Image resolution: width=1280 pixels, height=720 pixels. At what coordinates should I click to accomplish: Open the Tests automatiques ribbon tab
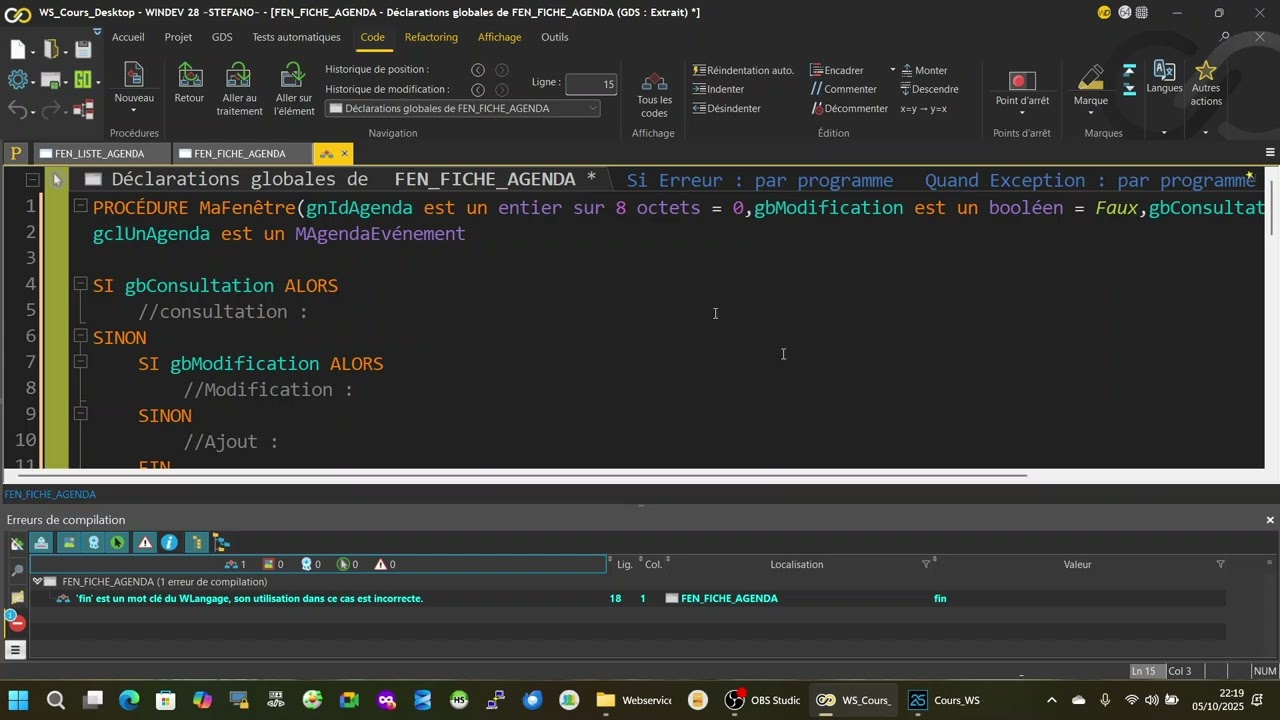296,37
